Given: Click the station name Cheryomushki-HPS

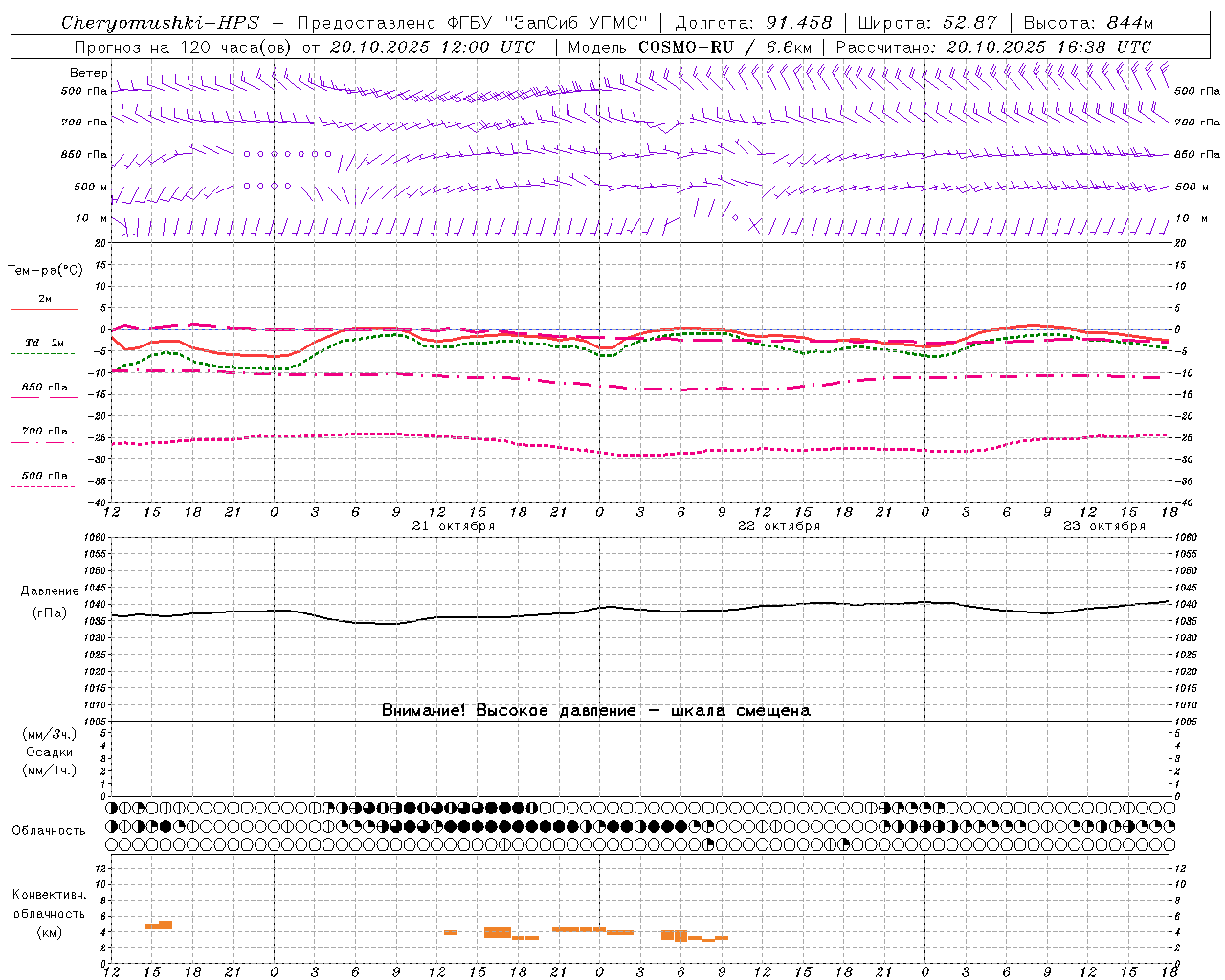Looking at the screenshot, I should point(160,23).
